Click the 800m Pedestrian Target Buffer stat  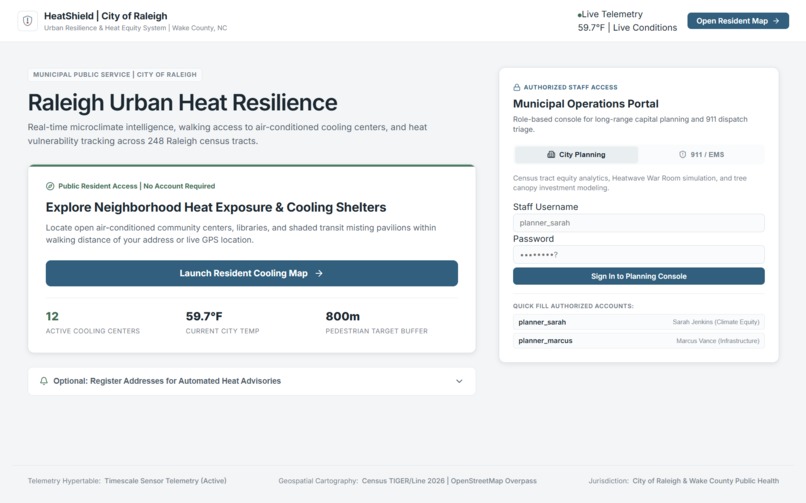376,323
